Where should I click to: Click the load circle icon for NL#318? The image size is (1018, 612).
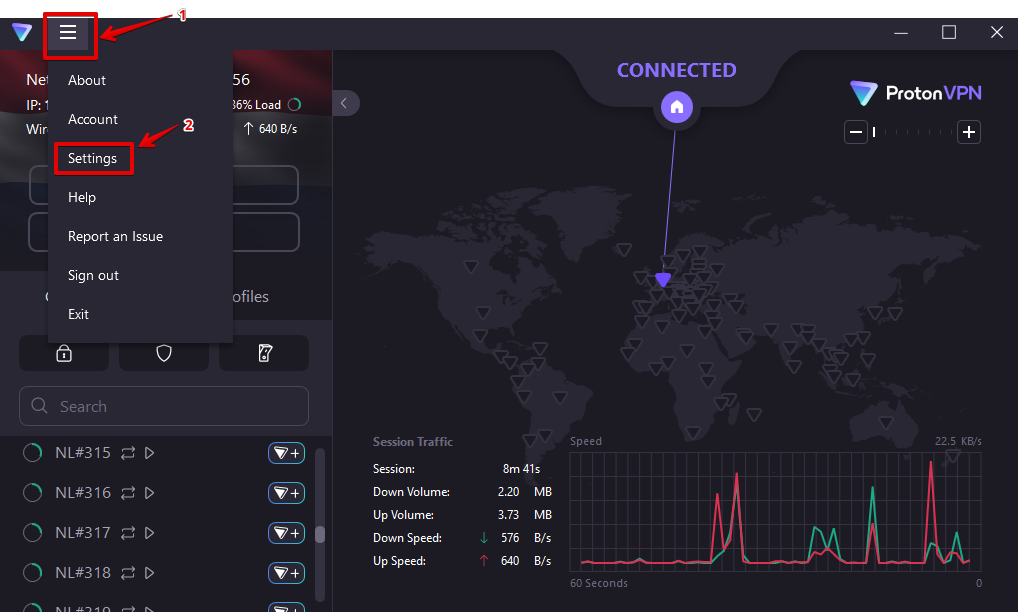pos(33,573)
